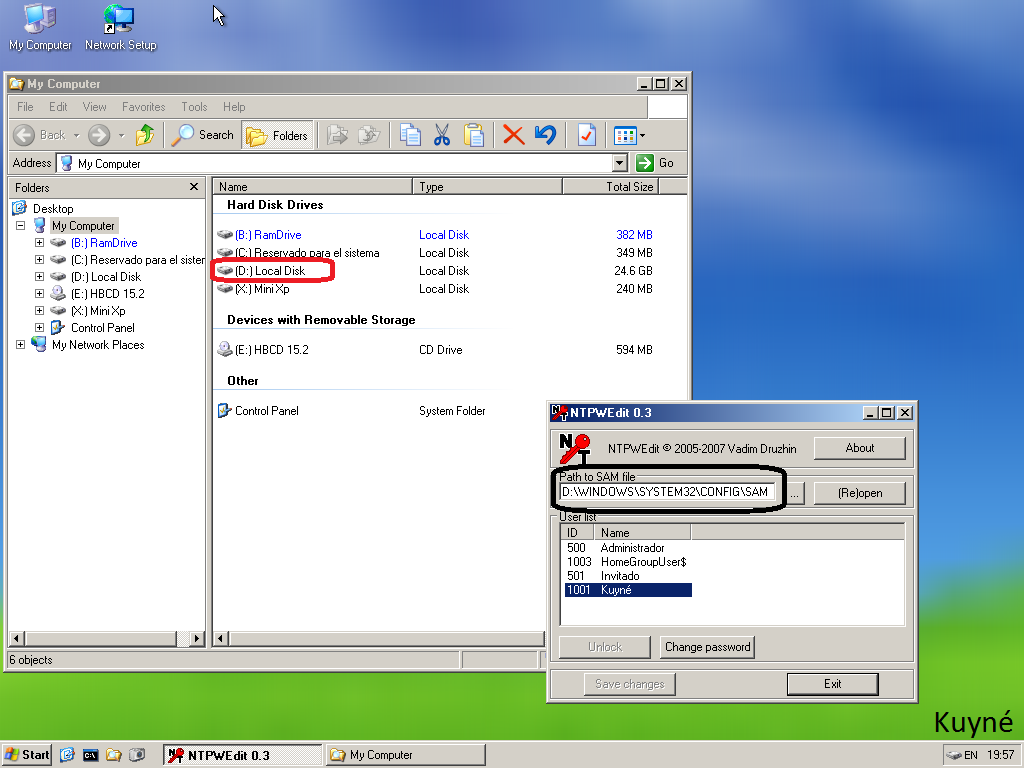This screenshot has width=1024, height=768.
Task: Select user Kuyné in user list
Action: [628, 590]
